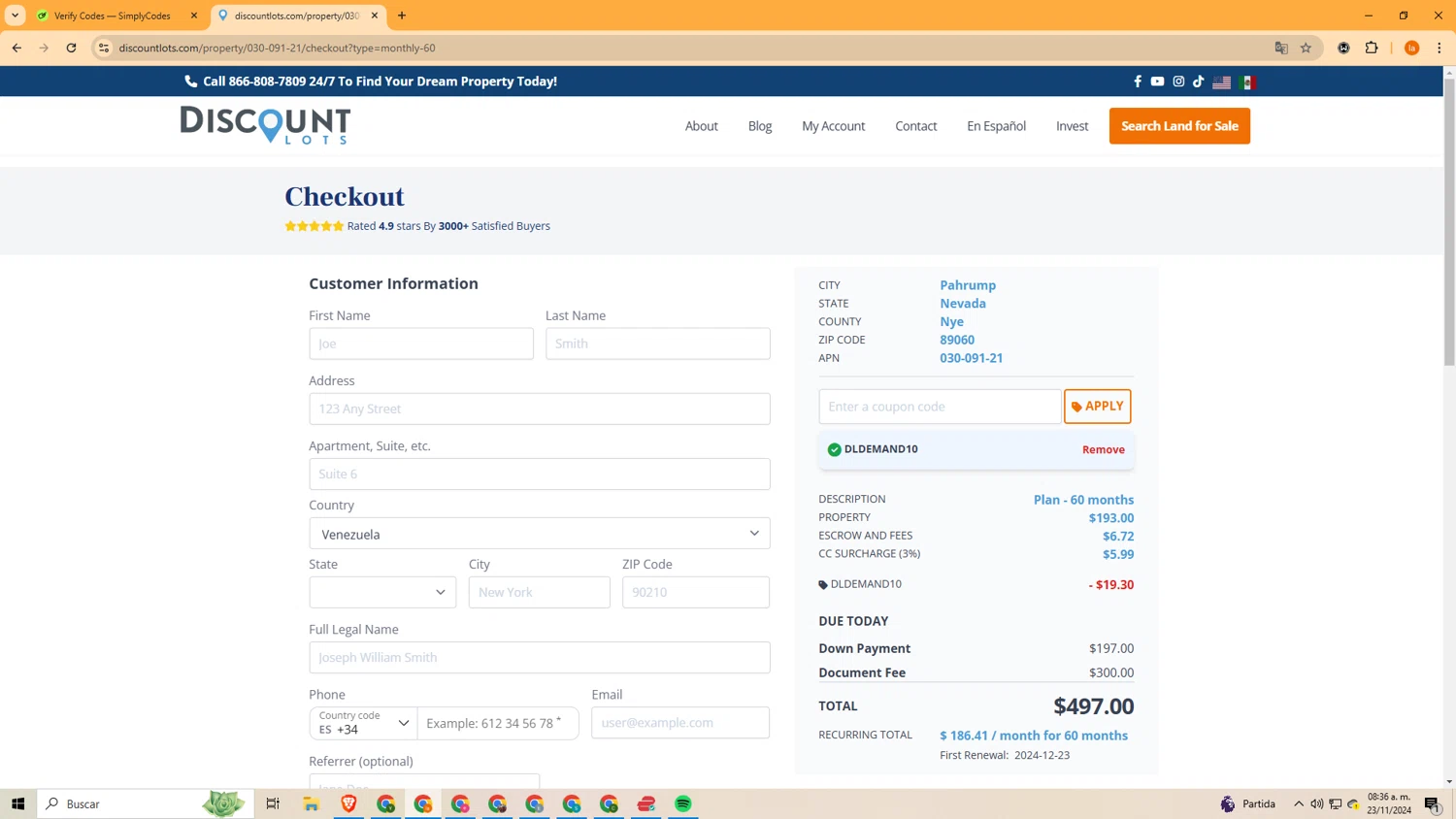Open File Explorer from the taskbar
1456x819 pixels.
[311, 803]
